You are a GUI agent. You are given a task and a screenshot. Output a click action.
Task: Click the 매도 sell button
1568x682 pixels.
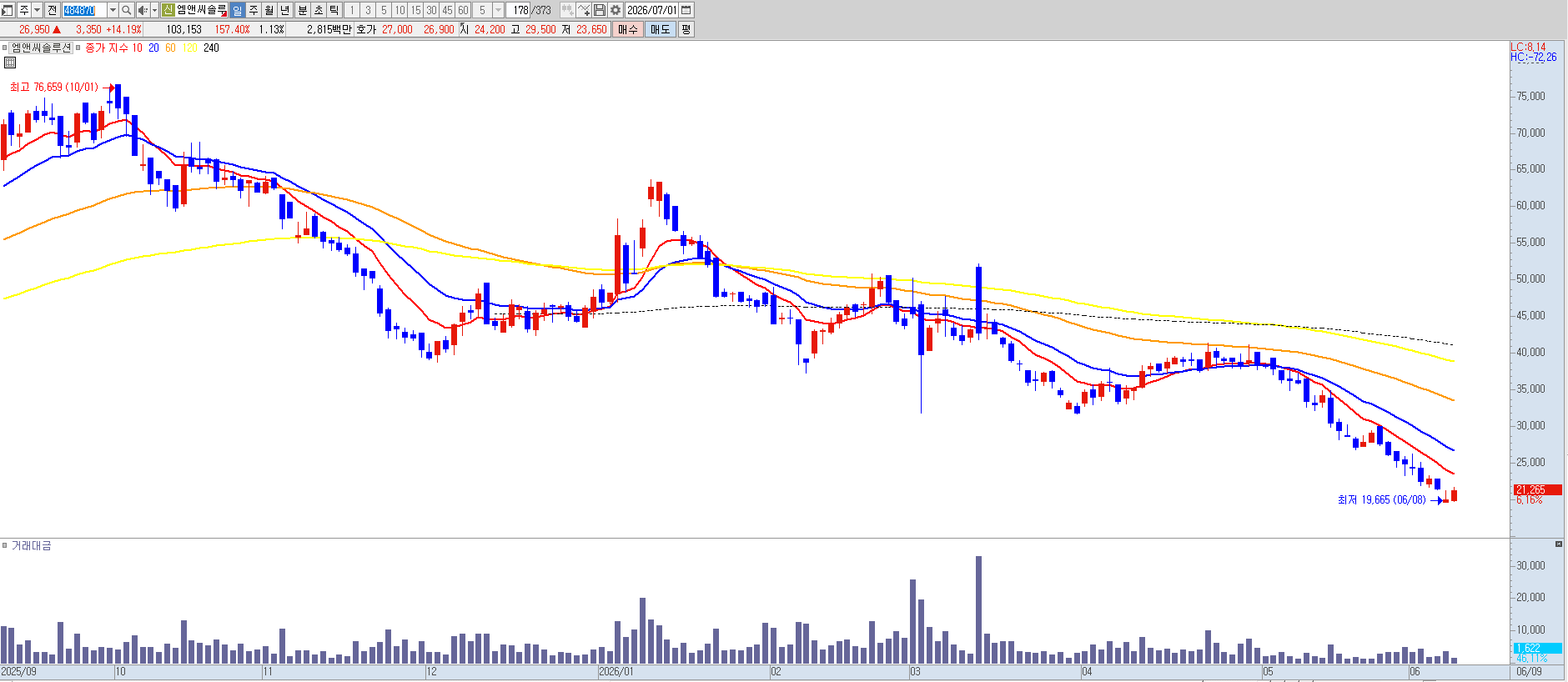tap(660, 29)
